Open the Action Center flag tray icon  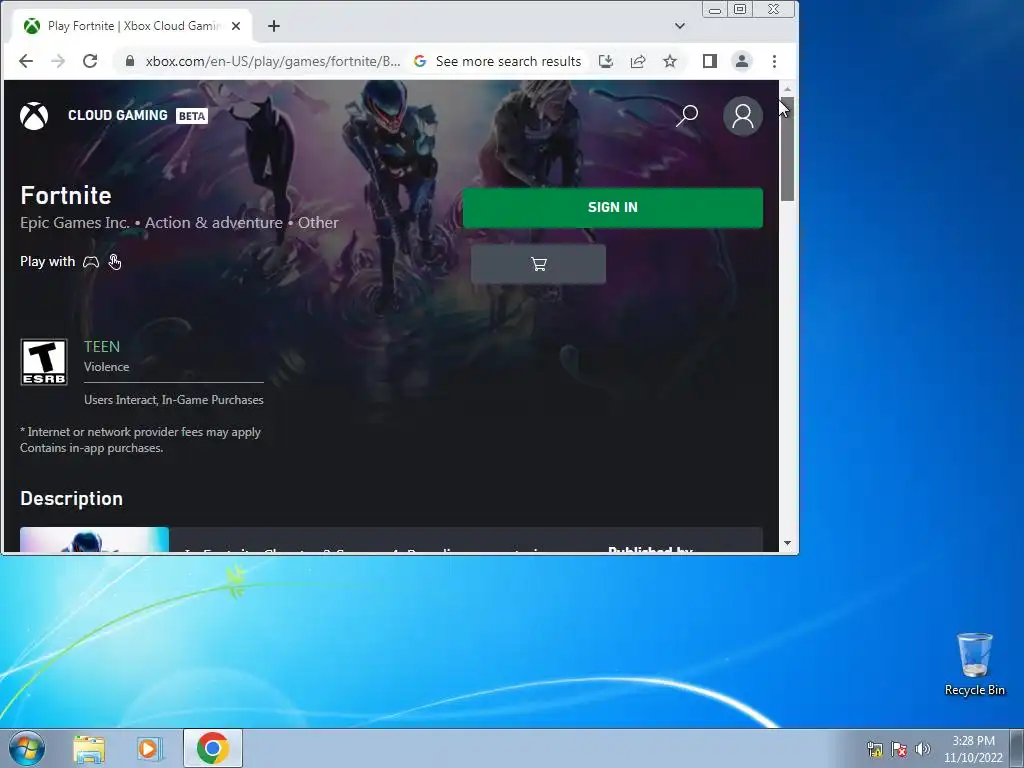(899, 749)
